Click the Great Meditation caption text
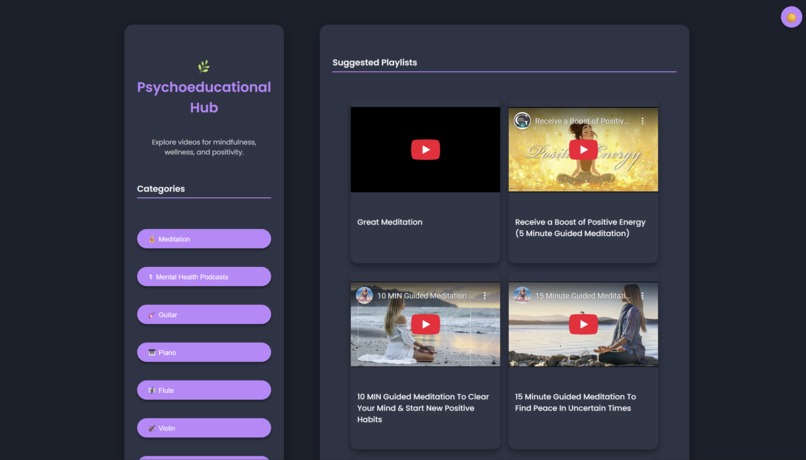The height and width of the screenshot is (460, 806). coord(390,222)
